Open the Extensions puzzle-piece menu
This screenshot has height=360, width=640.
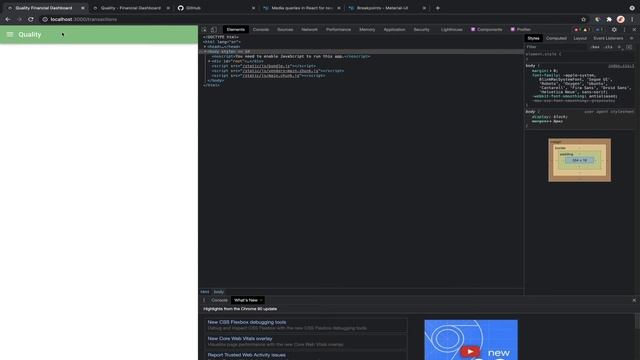tap(609, 19)
